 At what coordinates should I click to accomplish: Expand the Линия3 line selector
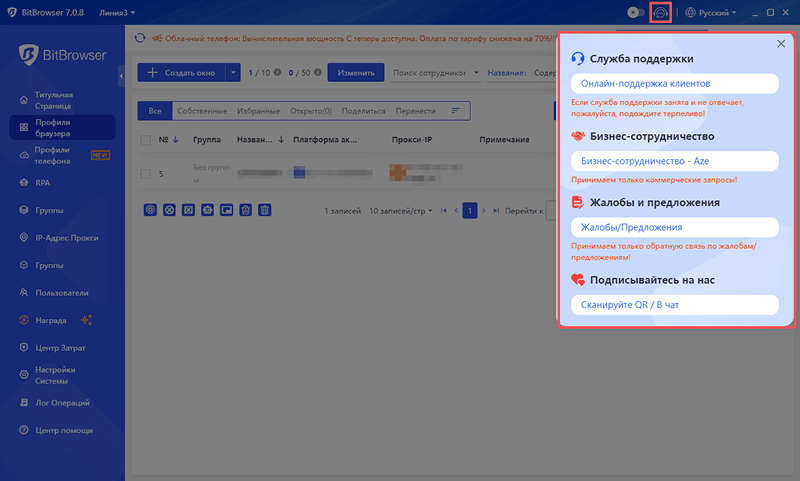tap(118, 13)
